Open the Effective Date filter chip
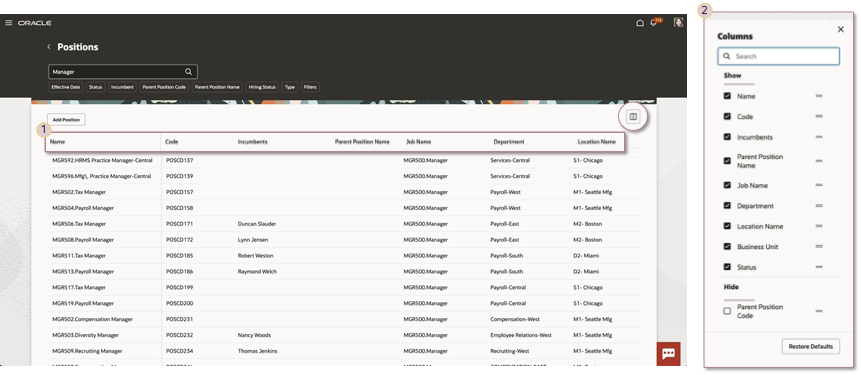Screen dimensions: 861x375 coord(66,87)
